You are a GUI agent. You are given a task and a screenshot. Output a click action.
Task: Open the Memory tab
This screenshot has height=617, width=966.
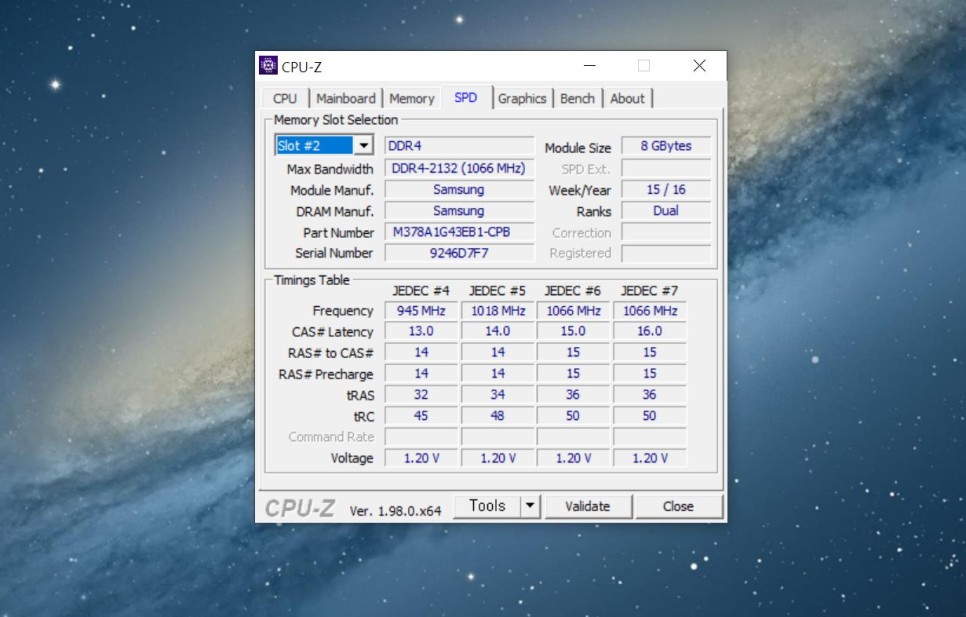point(412,99)
